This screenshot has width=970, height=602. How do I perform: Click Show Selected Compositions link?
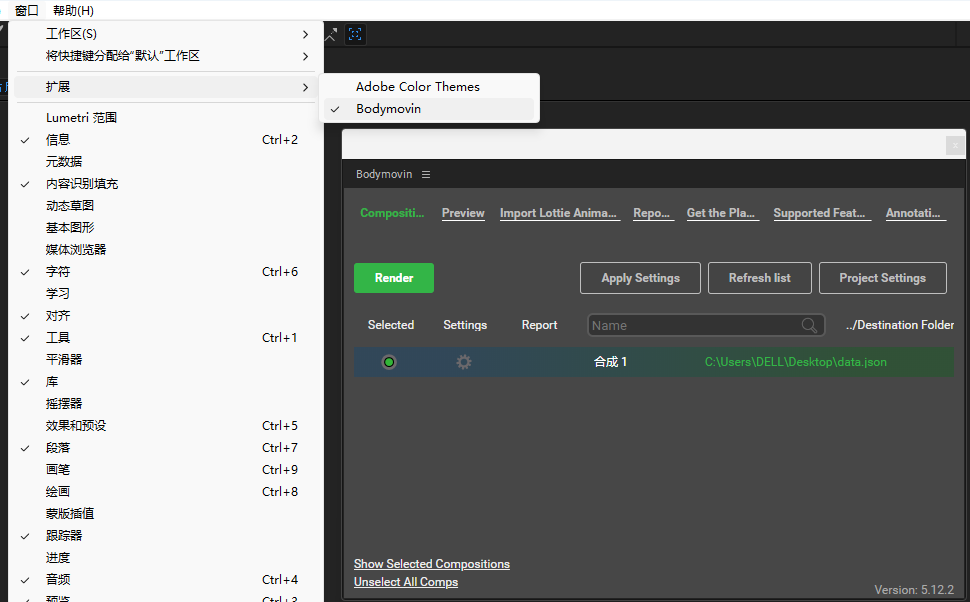(432, 564)
